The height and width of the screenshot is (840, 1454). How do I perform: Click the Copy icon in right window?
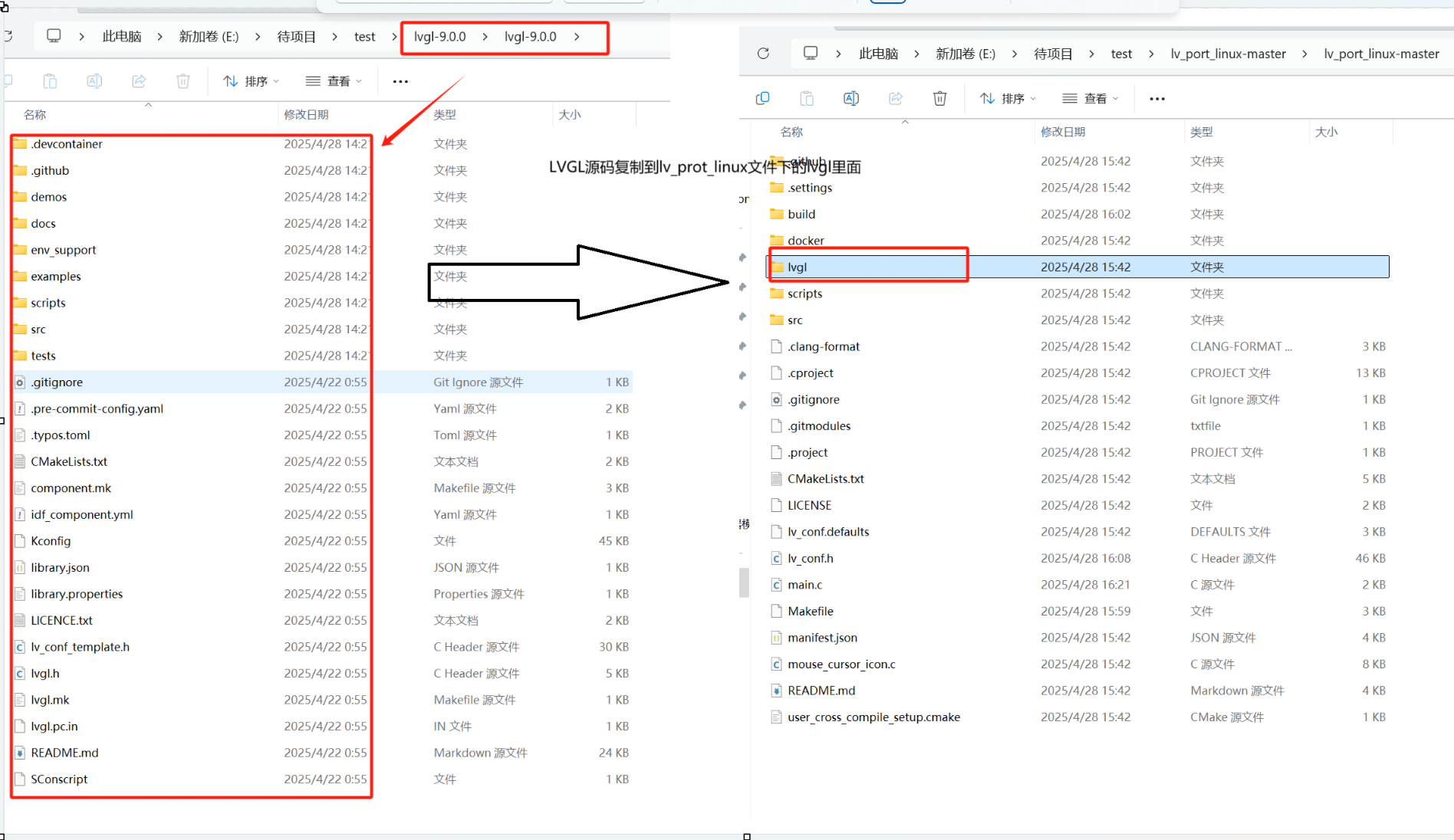click(x=763, y=98)
